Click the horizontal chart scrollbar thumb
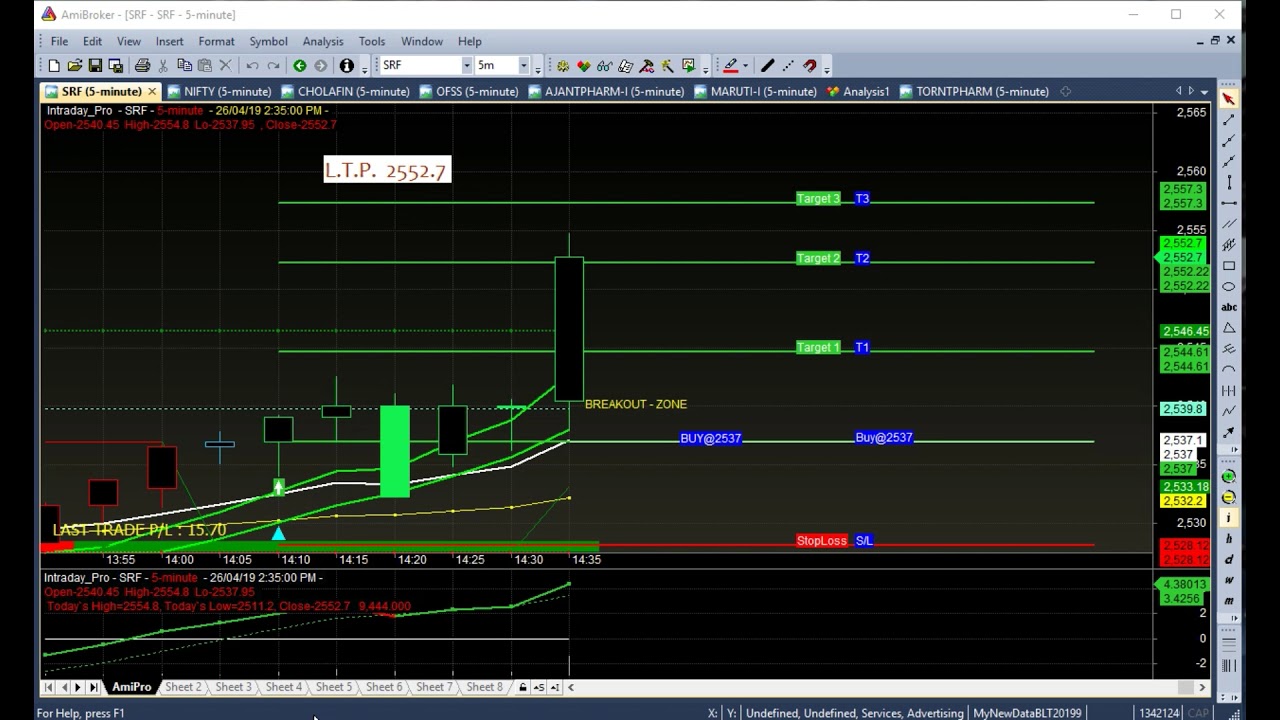 [x=1188, y=687]
